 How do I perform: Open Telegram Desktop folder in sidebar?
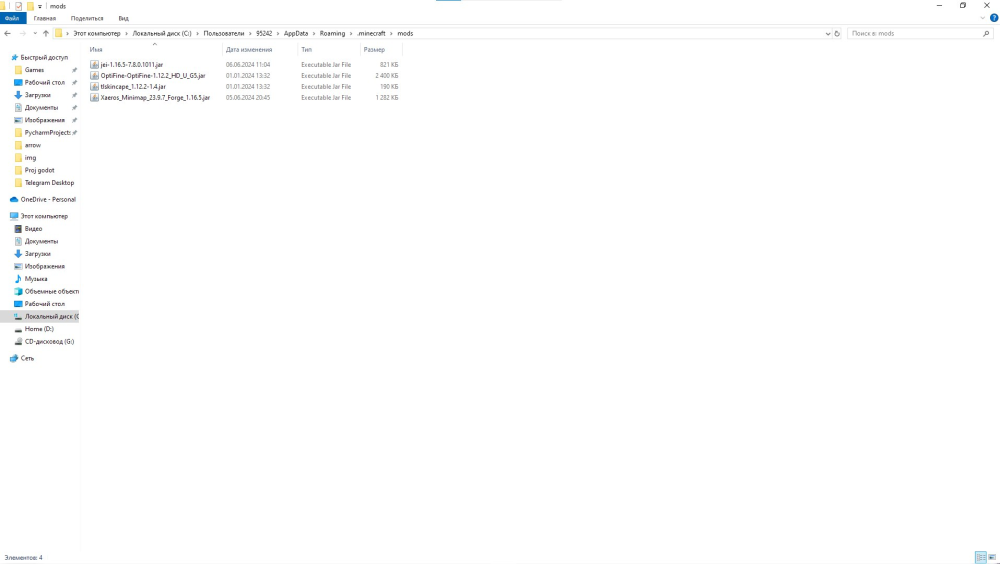49,182
